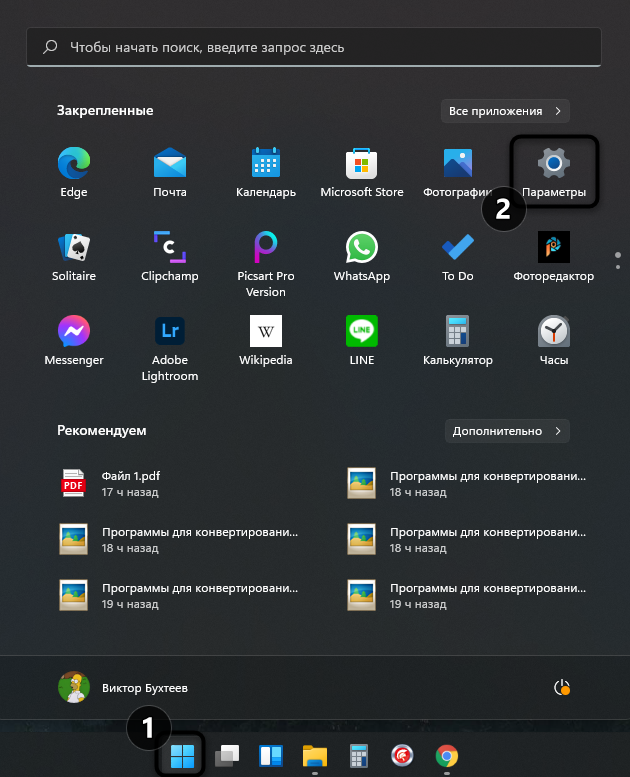This screenshot has height=777, width=630.
Task: Launch the Фоторедактор photo editor
Action: (554, 256)
